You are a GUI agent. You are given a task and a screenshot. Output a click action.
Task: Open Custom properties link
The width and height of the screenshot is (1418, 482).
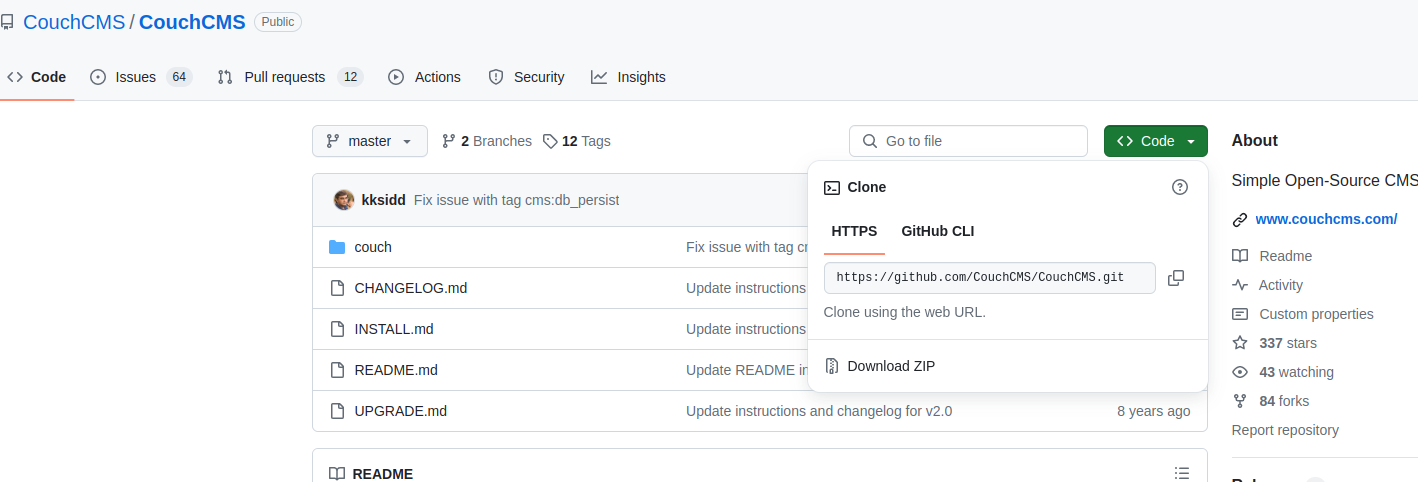point(1316,314)
